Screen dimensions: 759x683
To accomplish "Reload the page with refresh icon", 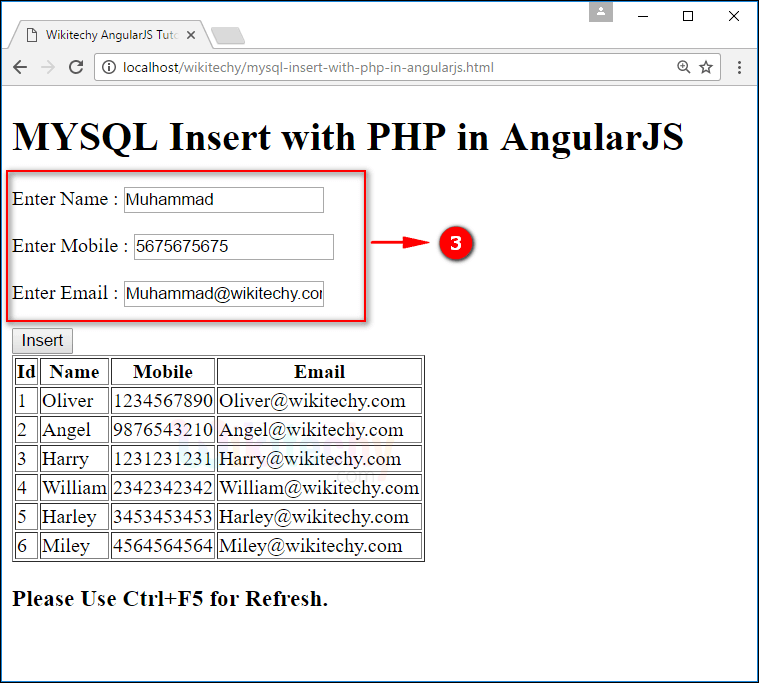I will 75,67.
